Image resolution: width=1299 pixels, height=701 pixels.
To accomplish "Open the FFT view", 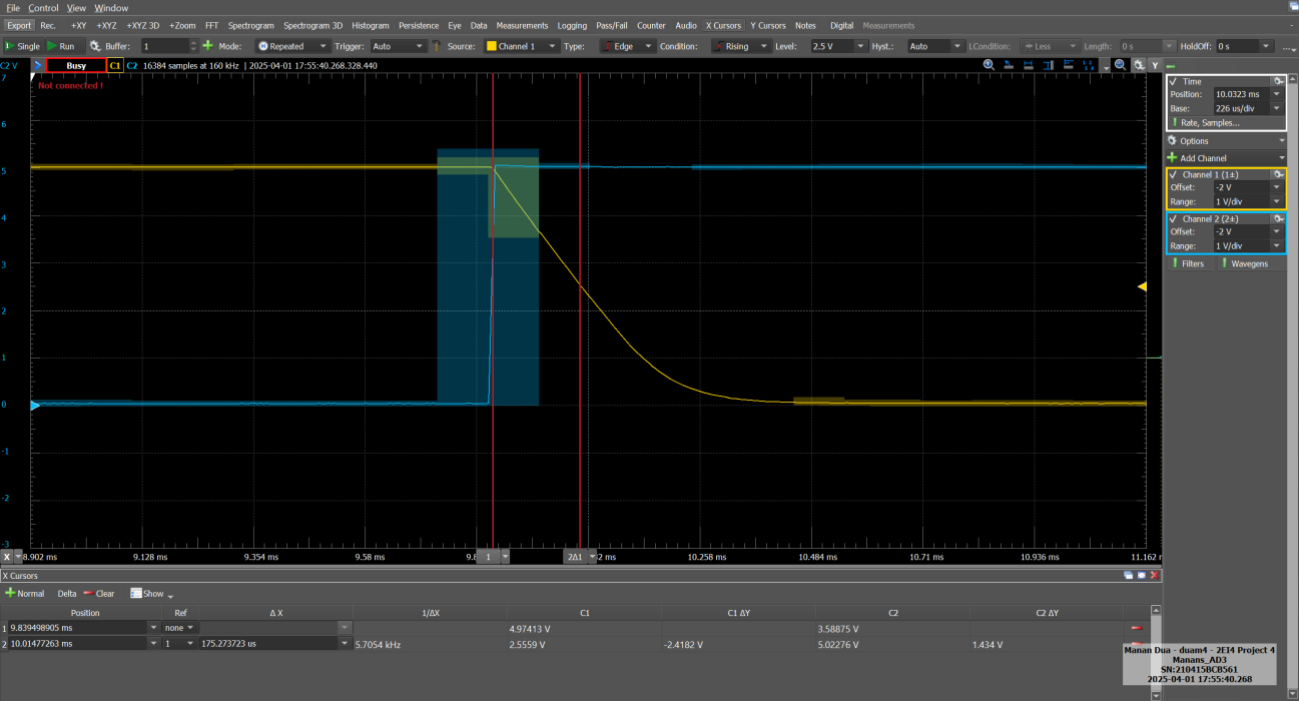I will (x=212, y=25).
